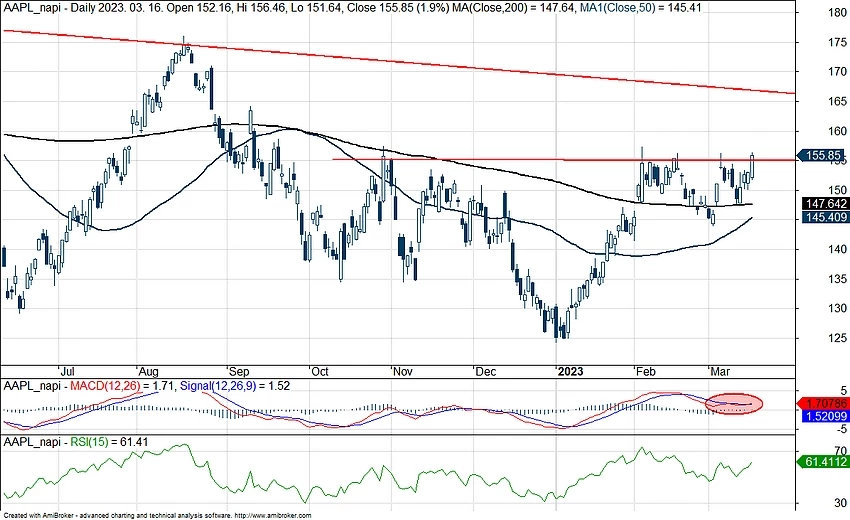The height and width of the screenshot is (520, 850).
Task: Click the 135 price axis label
Action: (838, 279)
